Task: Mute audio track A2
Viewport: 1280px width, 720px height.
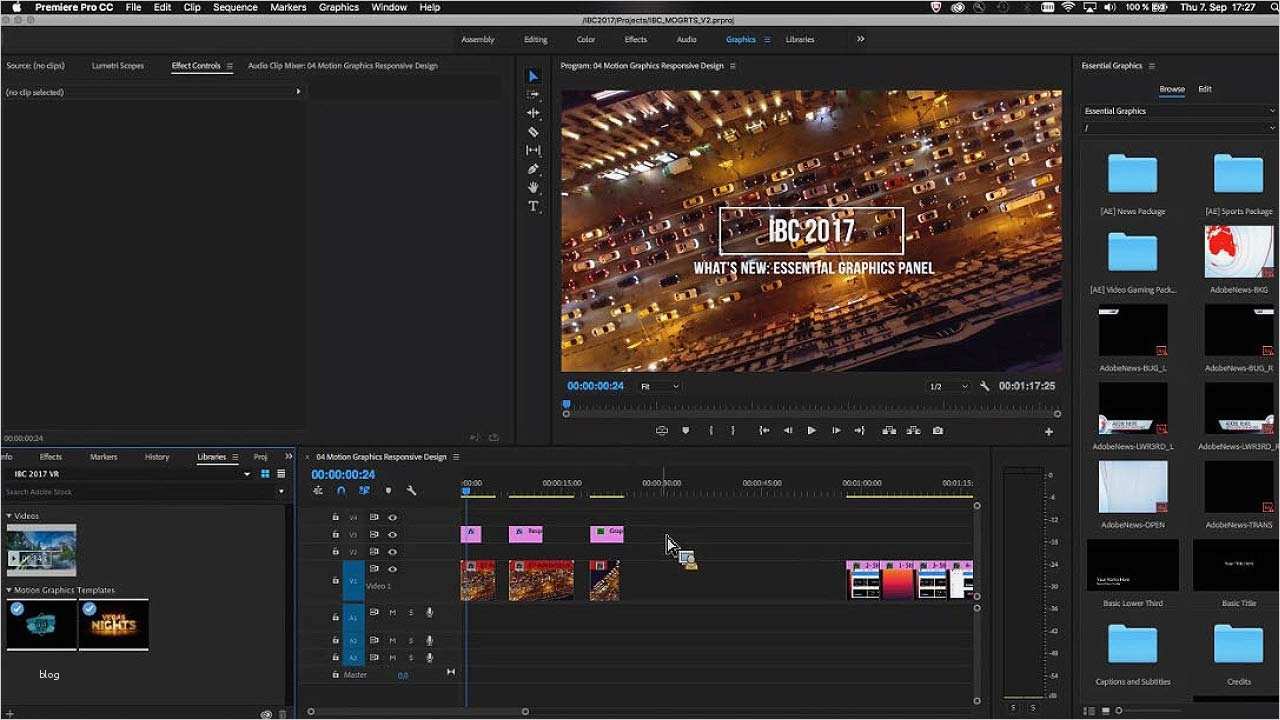Action: (x=392, y=641)
